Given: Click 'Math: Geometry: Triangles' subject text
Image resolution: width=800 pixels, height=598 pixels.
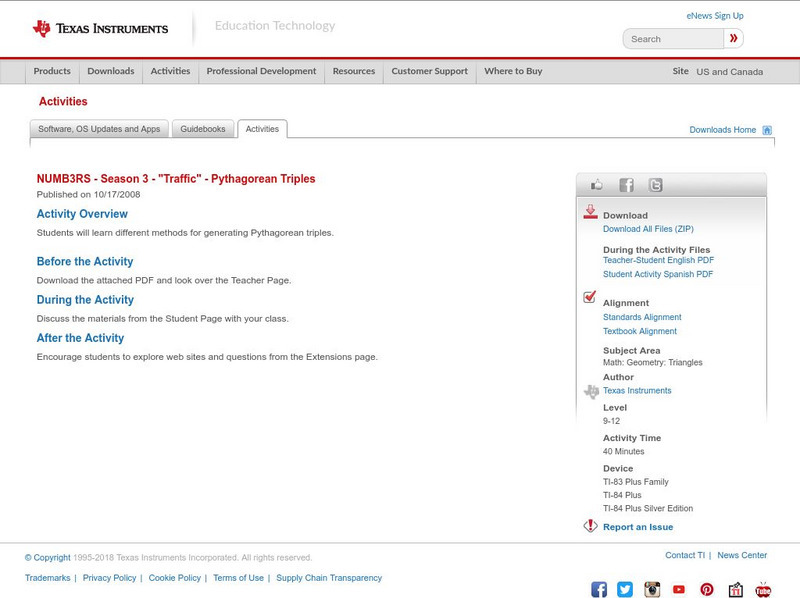Looking at the screenshot, I should click(653, 363).
